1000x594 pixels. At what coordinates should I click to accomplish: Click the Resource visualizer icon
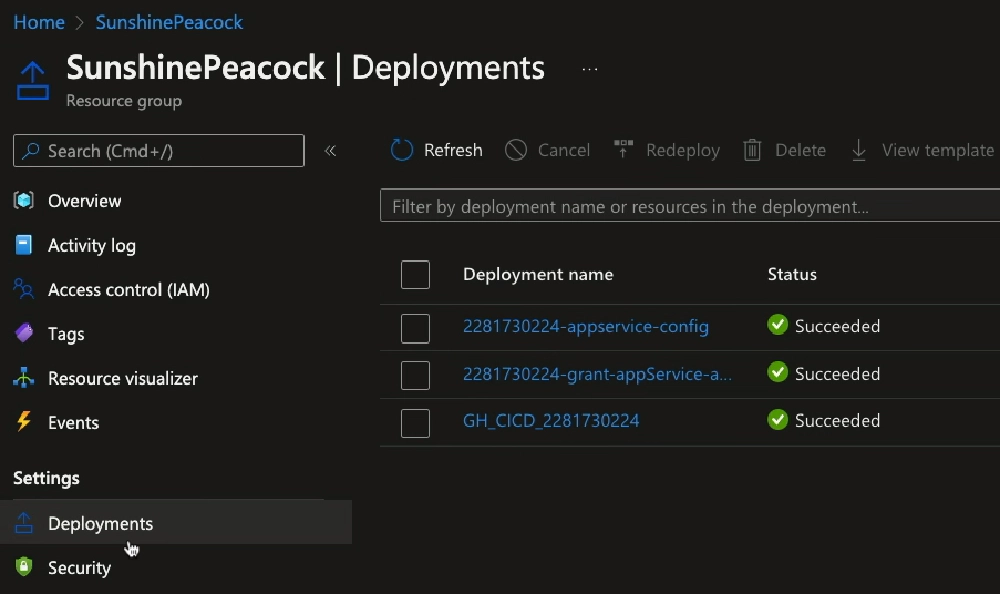(x=24, y=378)
